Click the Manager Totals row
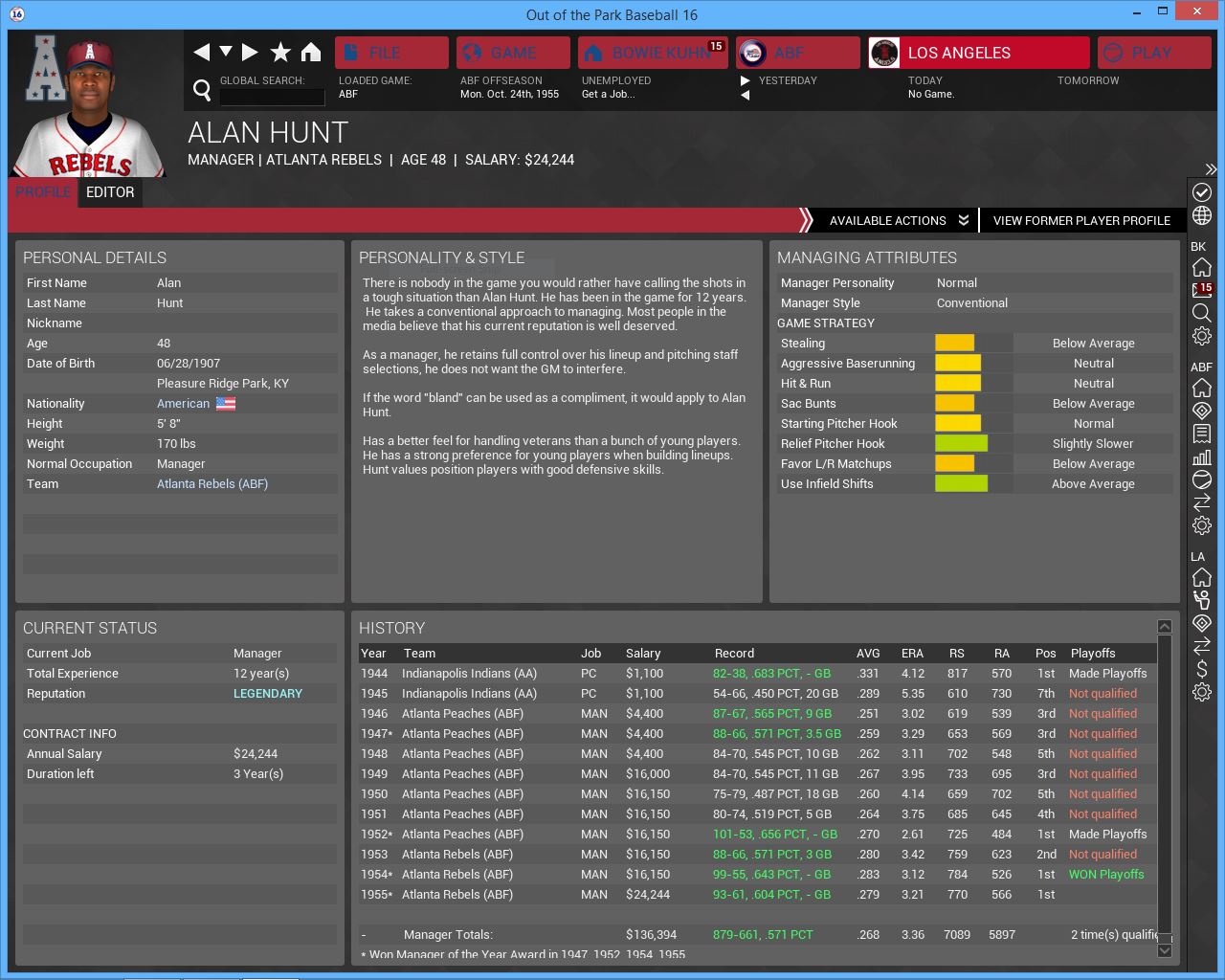 click(x=757, y=935)
